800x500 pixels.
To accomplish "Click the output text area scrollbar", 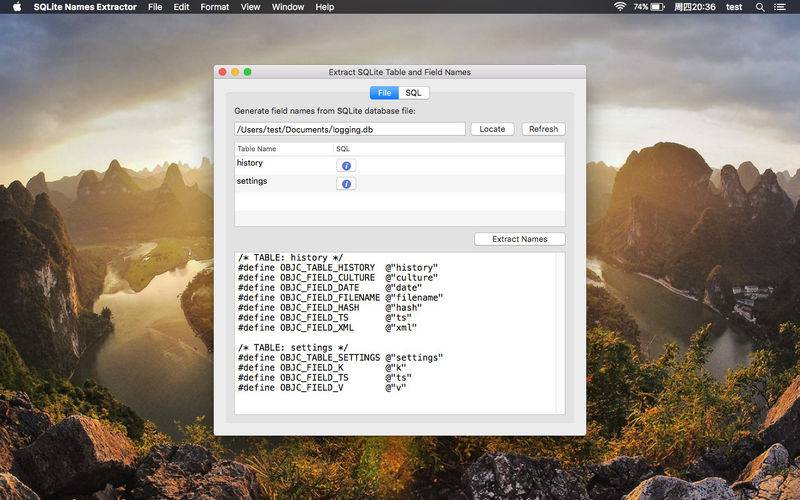I will click(x=560, y=333).
